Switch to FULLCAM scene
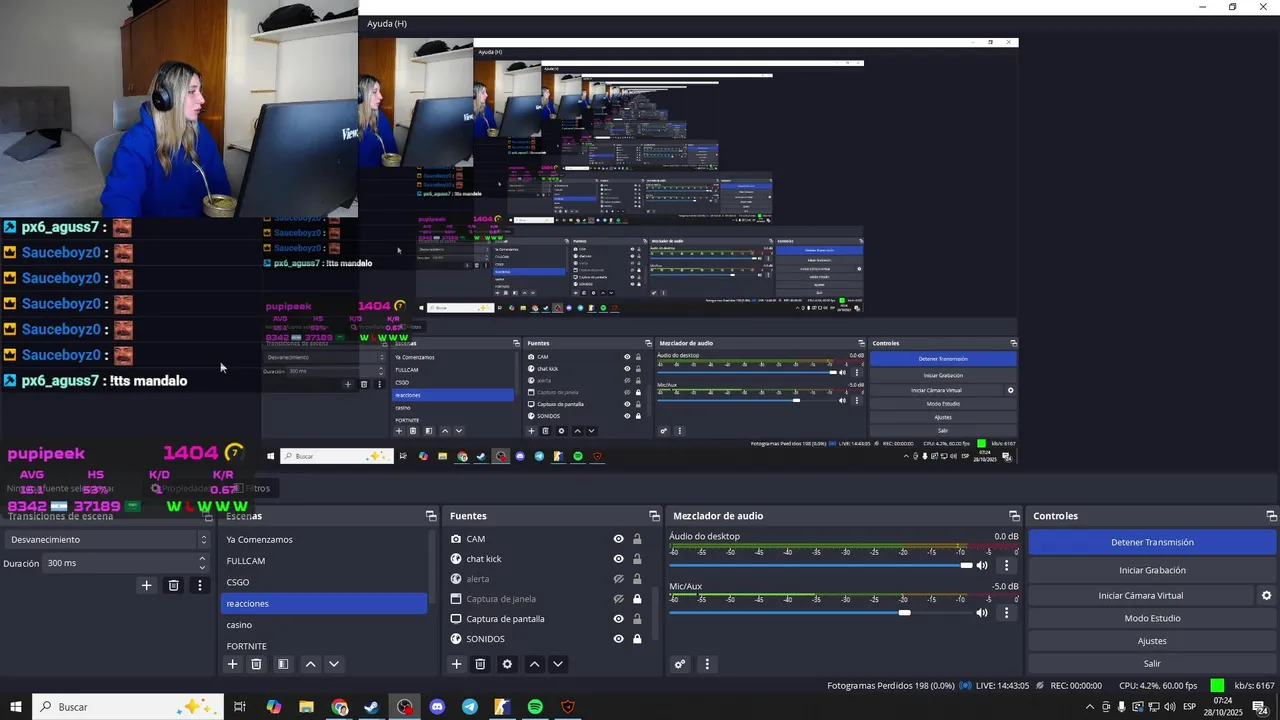Image resolution: width=1280 pixels, height=720 pixels. click(x=324, y=561)
